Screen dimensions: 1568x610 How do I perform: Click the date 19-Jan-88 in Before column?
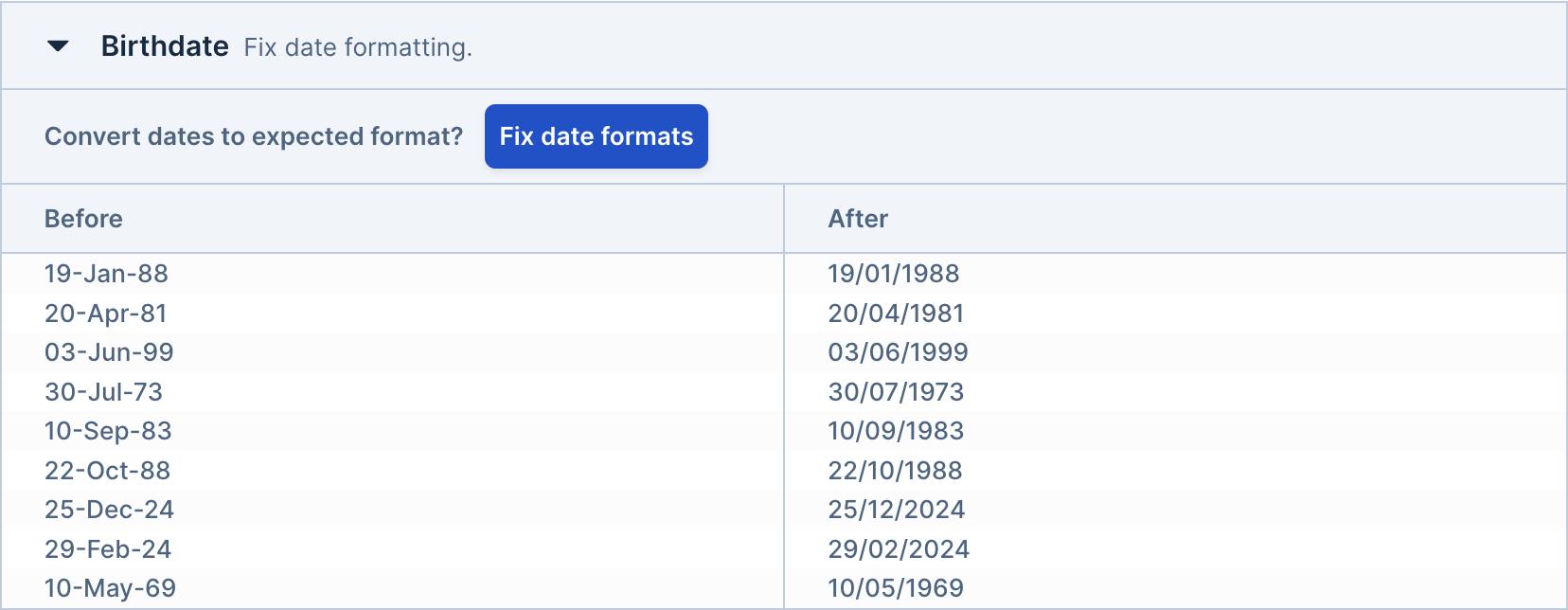[106, 274]
